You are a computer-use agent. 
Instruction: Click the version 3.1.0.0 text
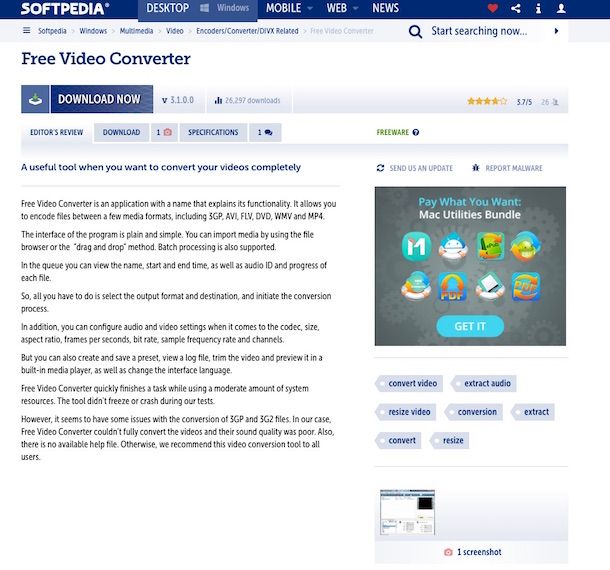coord(182,100)
